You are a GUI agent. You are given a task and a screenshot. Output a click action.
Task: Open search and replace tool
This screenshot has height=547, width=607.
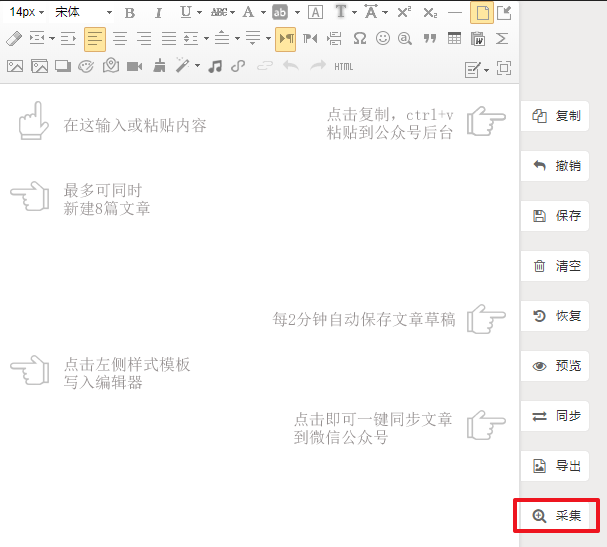click(x=405, y=38)
